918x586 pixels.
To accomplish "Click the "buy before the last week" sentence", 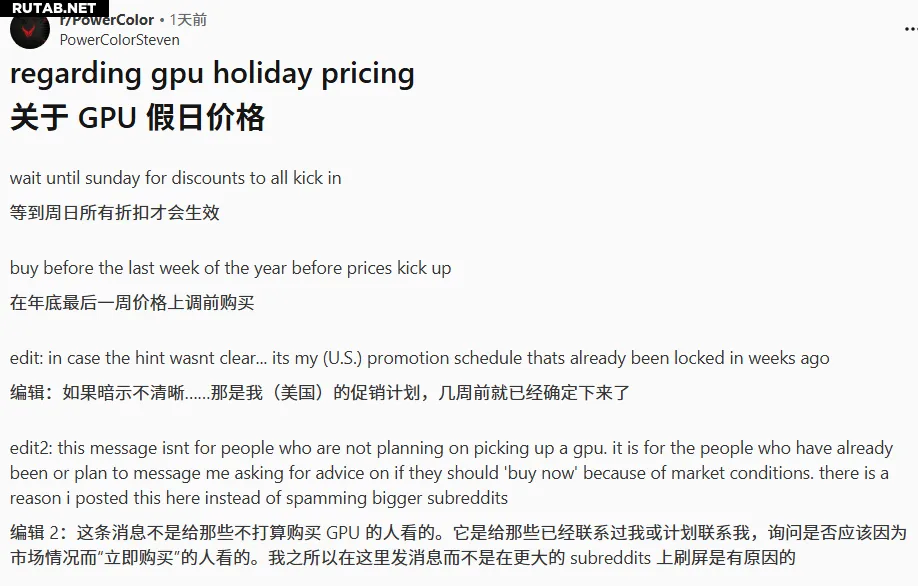I will (x=230, y=268).
